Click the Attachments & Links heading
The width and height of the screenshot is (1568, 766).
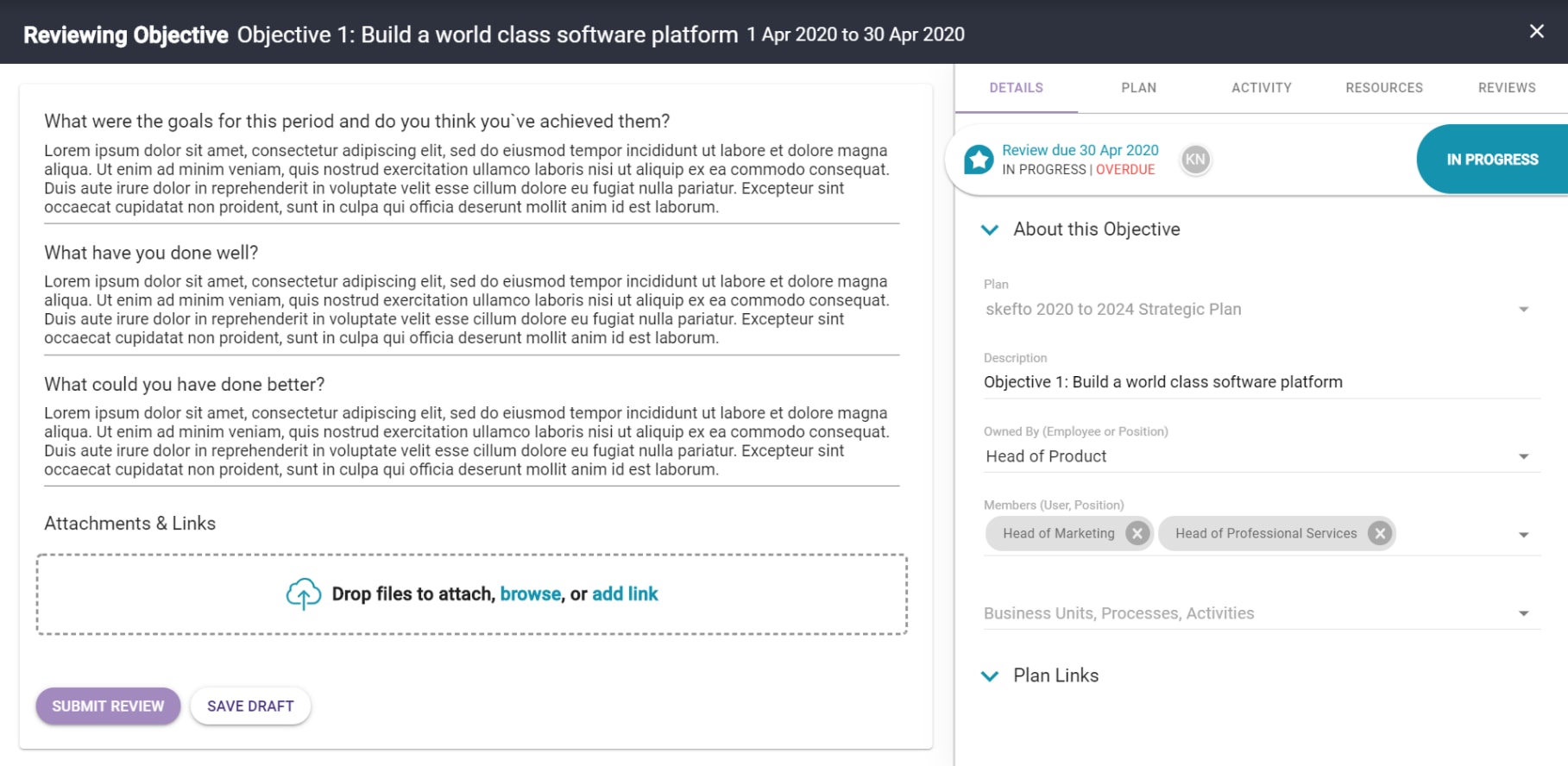[x=130, y=524]
